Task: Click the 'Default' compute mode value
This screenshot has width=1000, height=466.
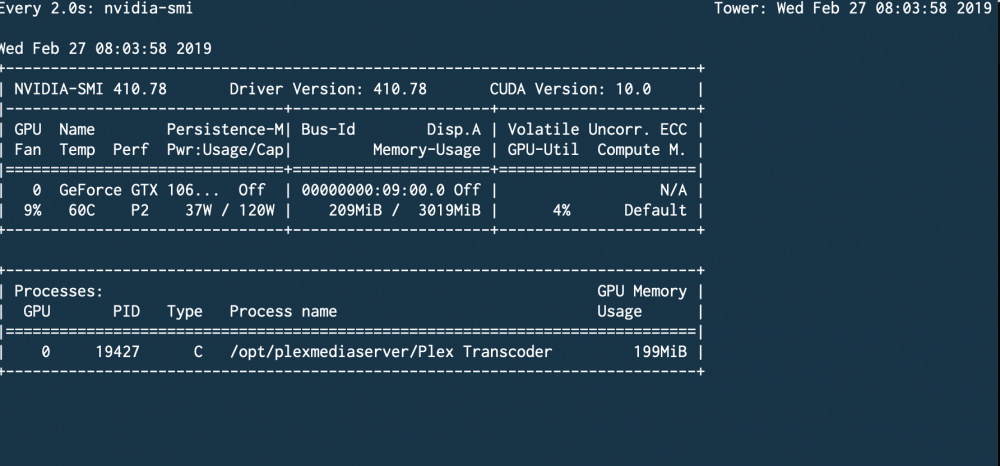Action: click(x=656, y=210)
